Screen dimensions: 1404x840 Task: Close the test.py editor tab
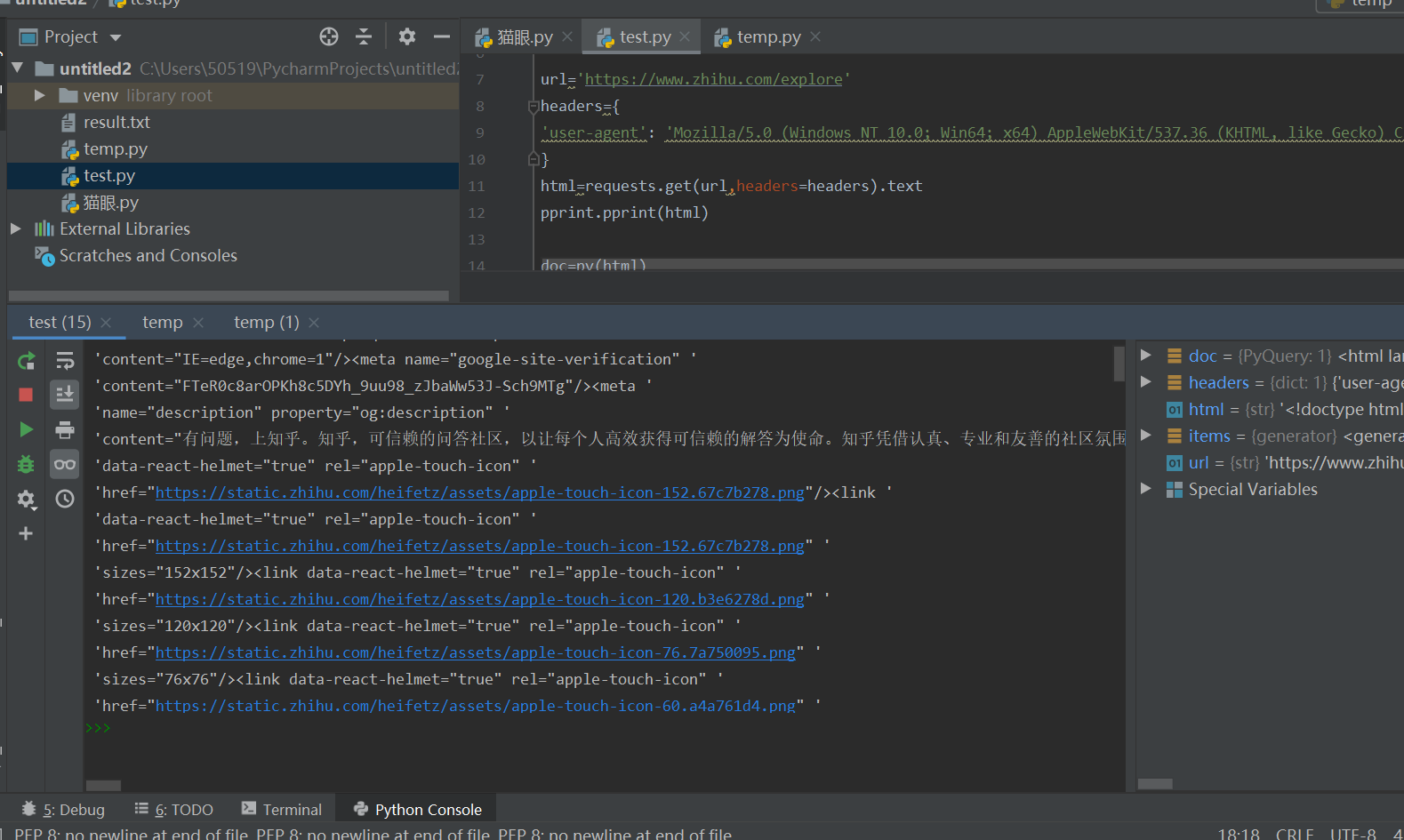(x=685, y=37)
